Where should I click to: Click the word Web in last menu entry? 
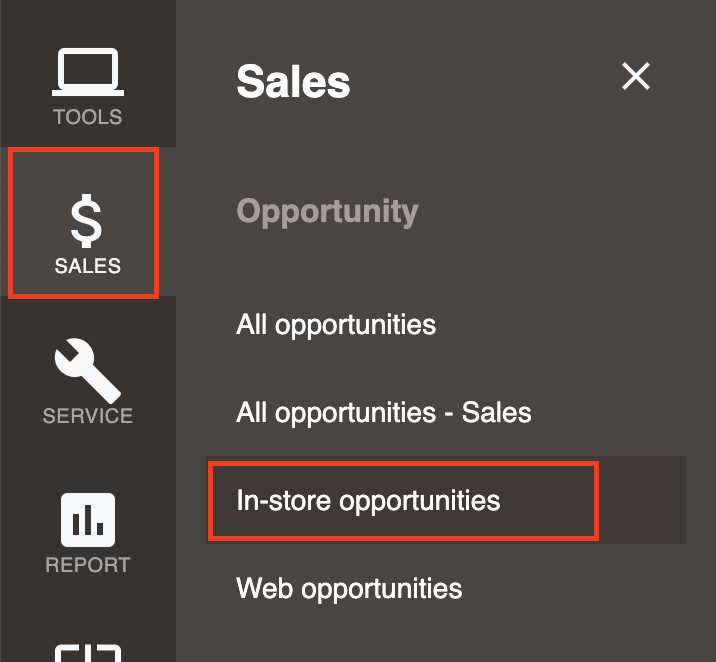click(264, 588)
